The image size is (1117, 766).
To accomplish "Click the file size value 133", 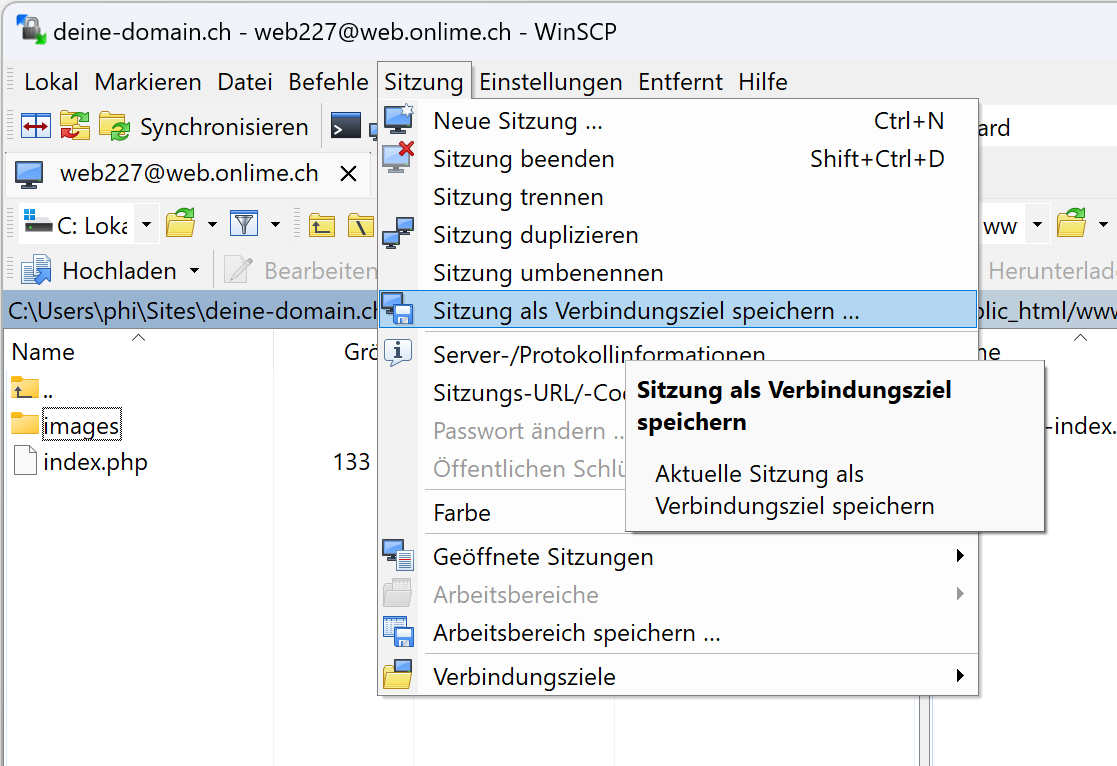I will pyautogui.click(x=351, y=462).
